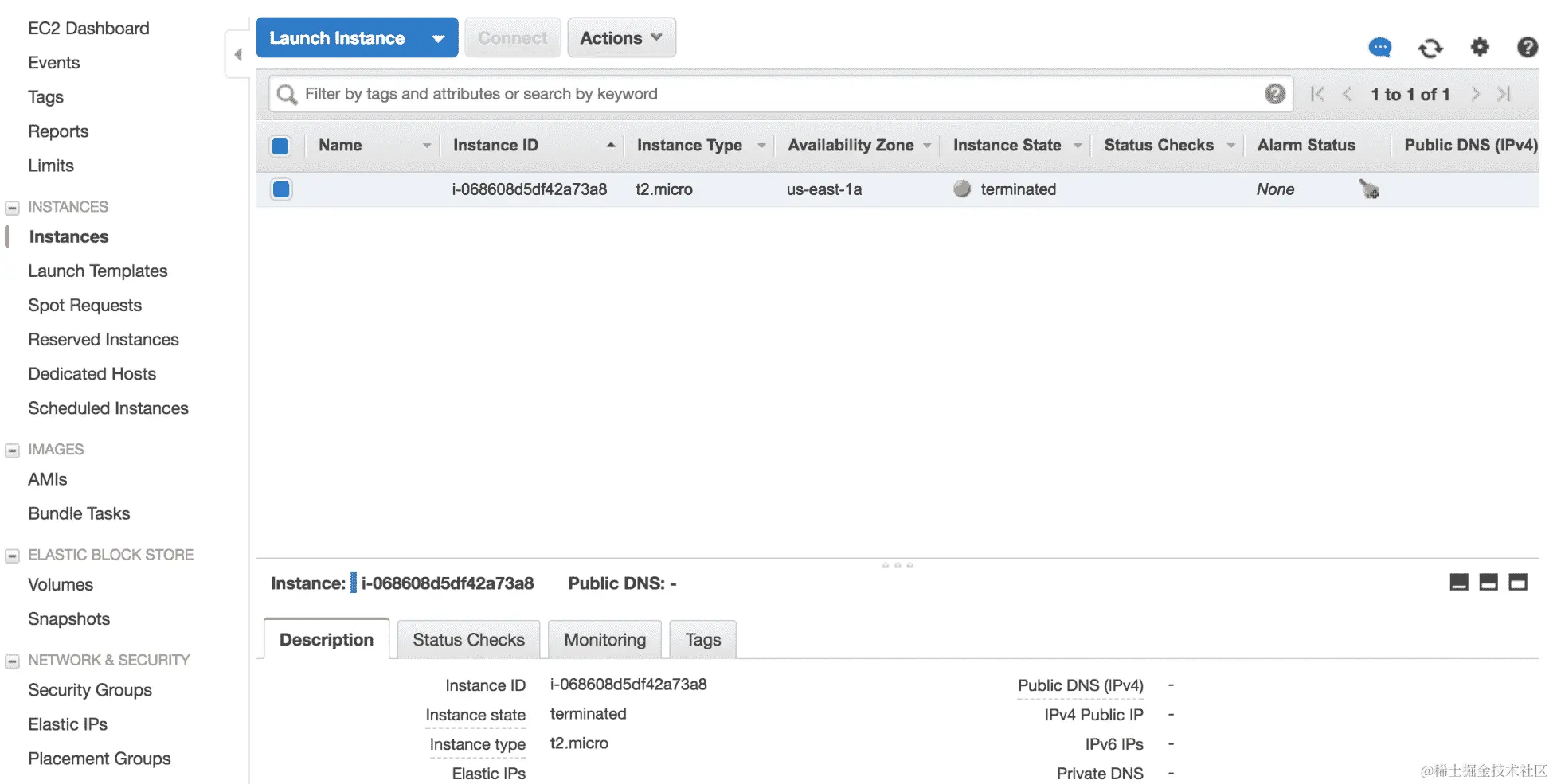The height and width of the screenshot is (784, 1553).
Task: Open Reserved Instances in sidebar
Action: (x=104, y=339)
